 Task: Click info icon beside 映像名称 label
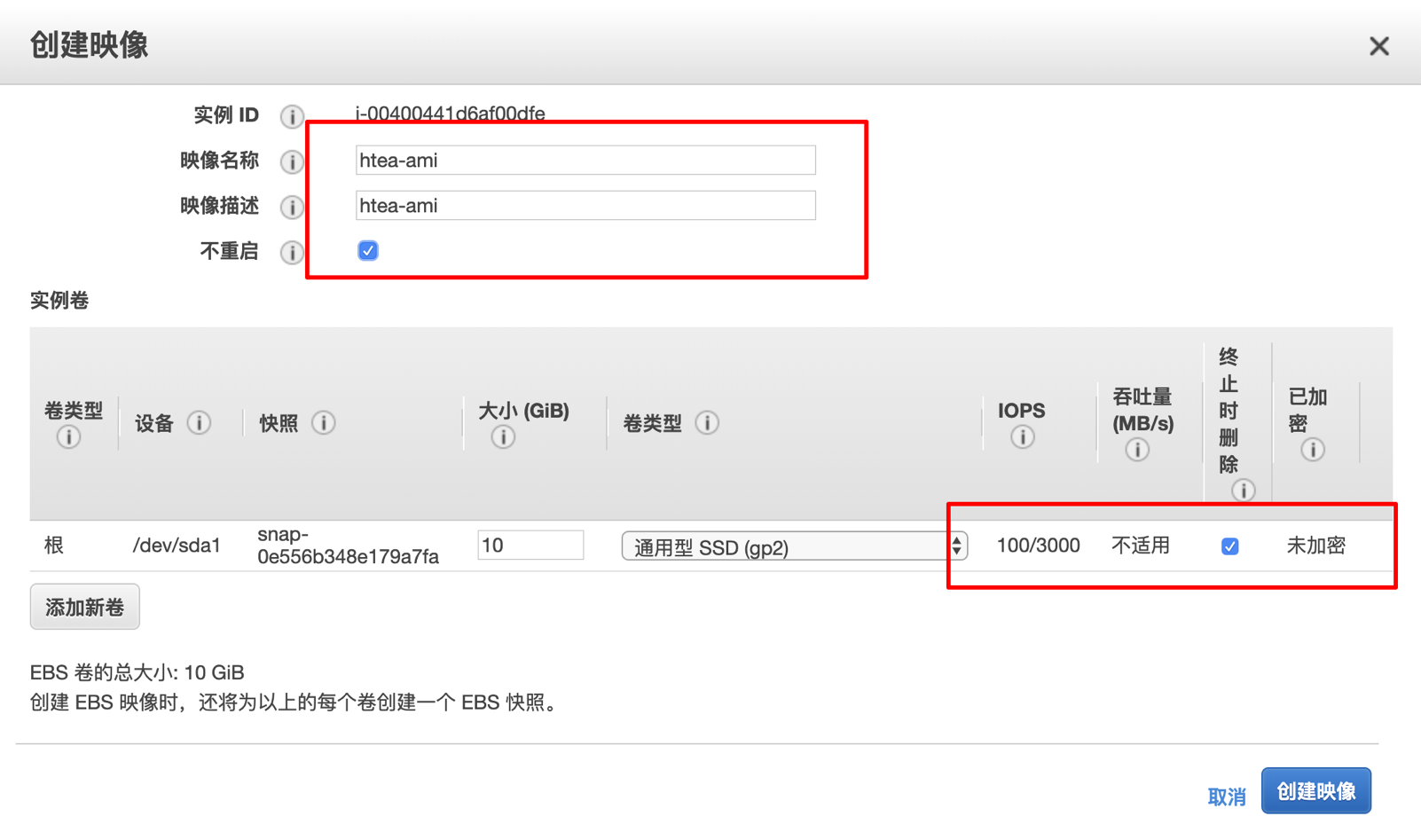click(292, 161)
